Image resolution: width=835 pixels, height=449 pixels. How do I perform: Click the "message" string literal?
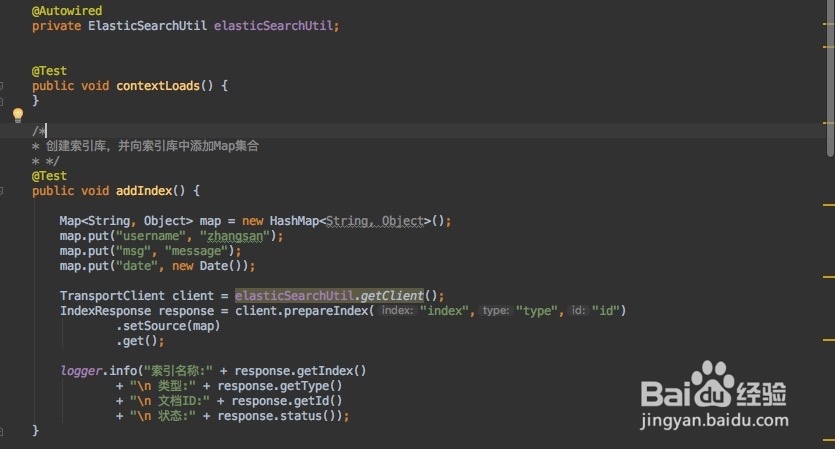tap(197, 251)
